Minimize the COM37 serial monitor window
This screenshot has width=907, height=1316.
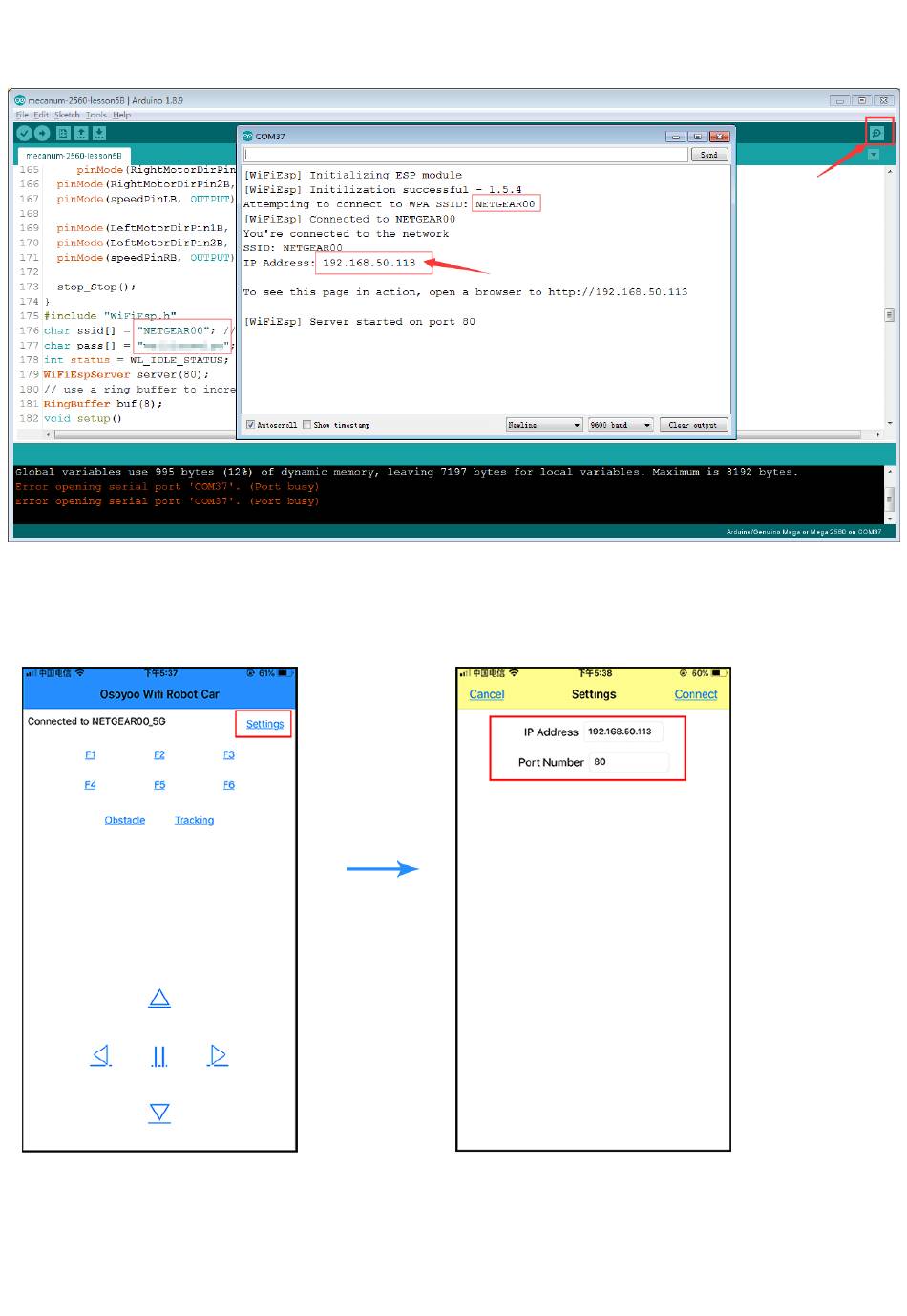676,137
